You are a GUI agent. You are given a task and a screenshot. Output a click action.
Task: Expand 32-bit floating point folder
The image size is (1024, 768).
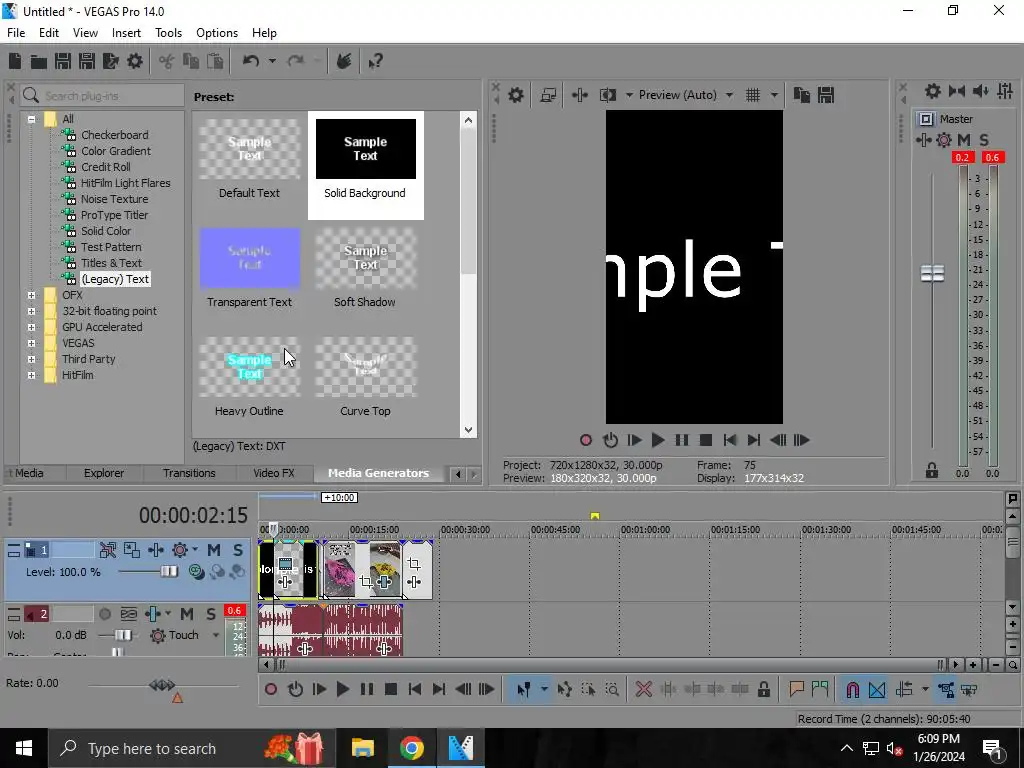[31, 312]
